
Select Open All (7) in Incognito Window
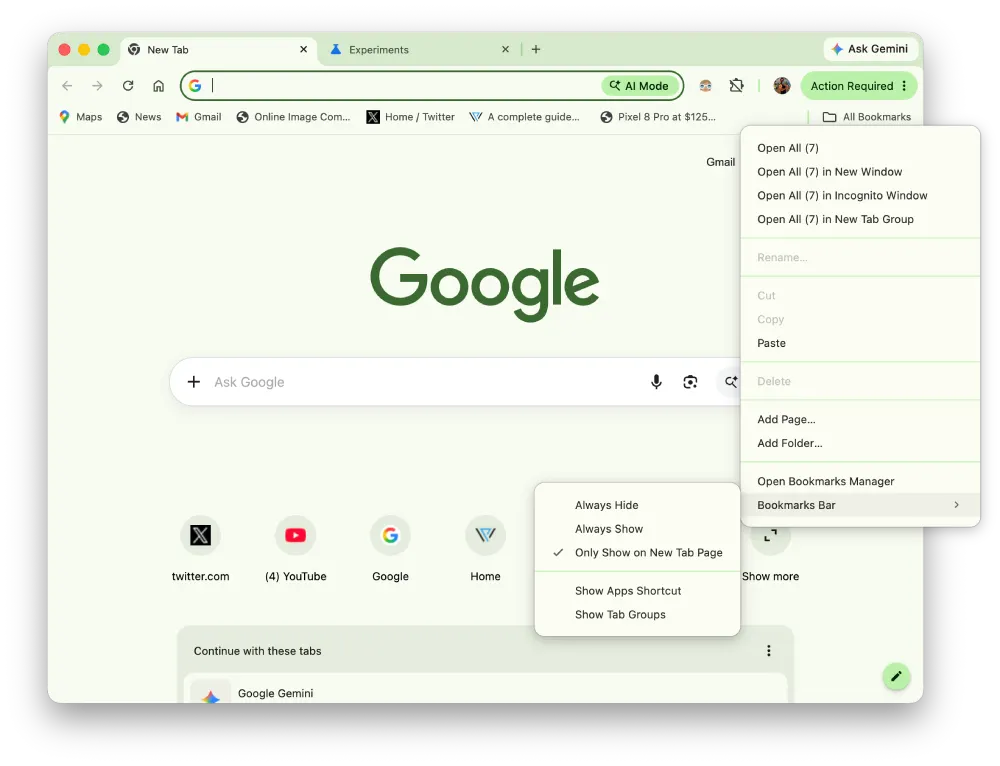click(860, 195)
